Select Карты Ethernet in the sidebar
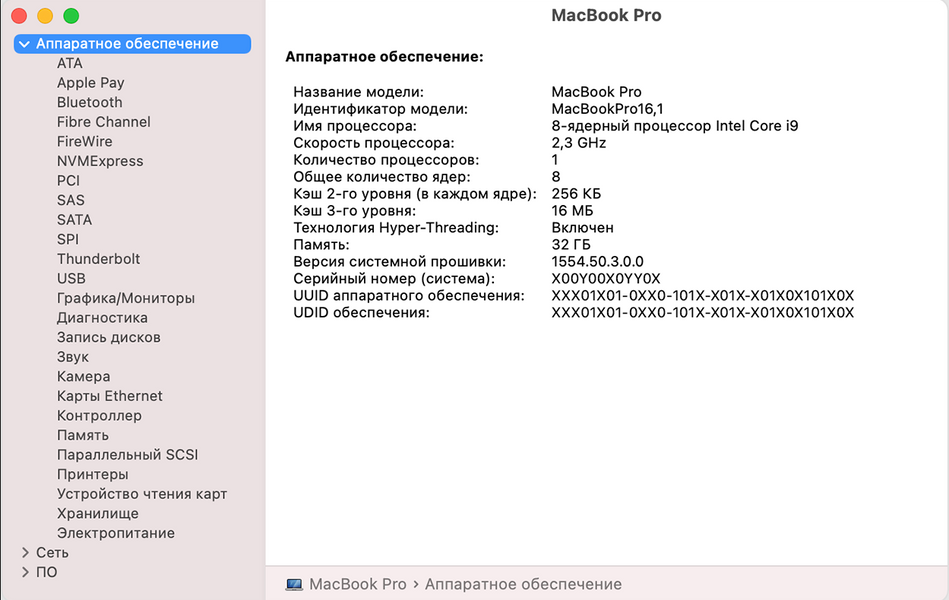The image size is (949, 600). click(109, 396)
